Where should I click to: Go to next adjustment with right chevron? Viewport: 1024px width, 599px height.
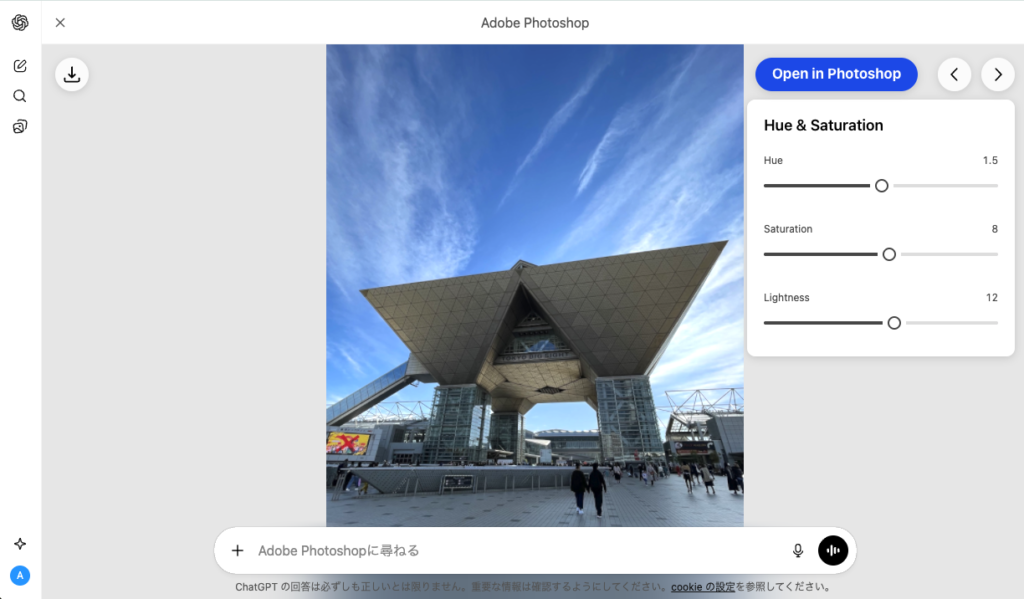point(997,74)
